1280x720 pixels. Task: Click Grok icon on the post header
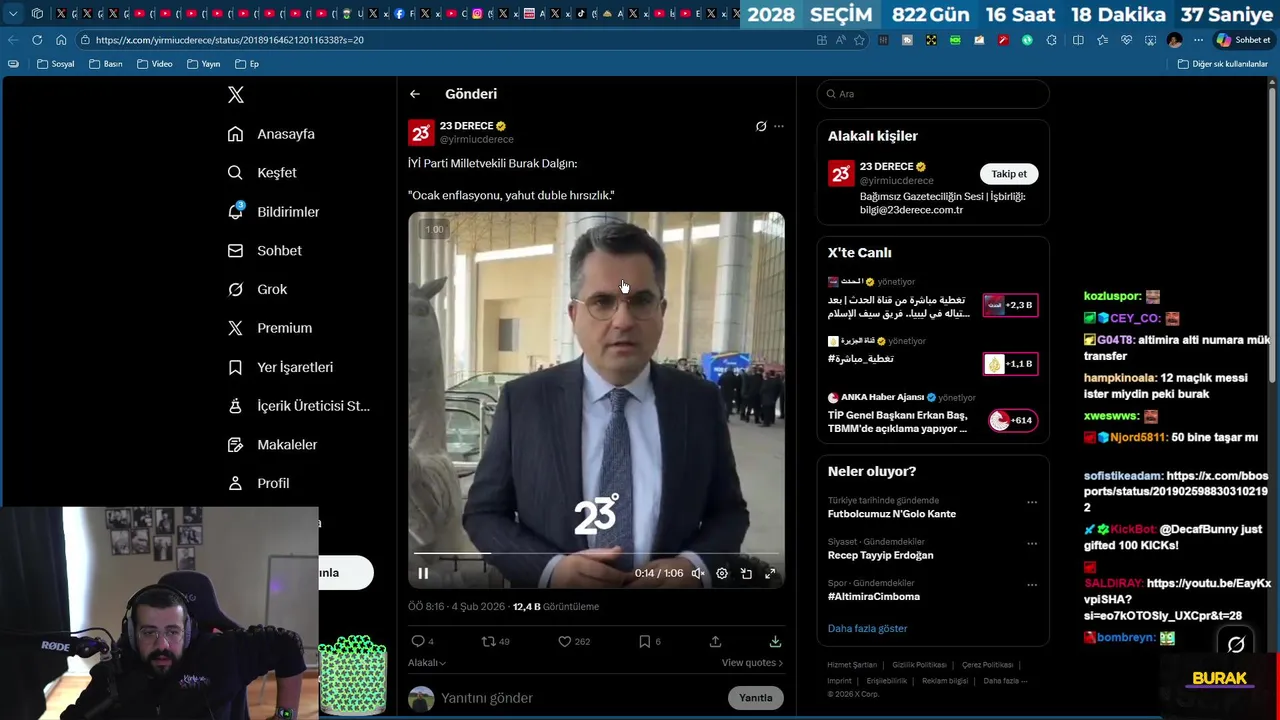[x=761, y=126]
